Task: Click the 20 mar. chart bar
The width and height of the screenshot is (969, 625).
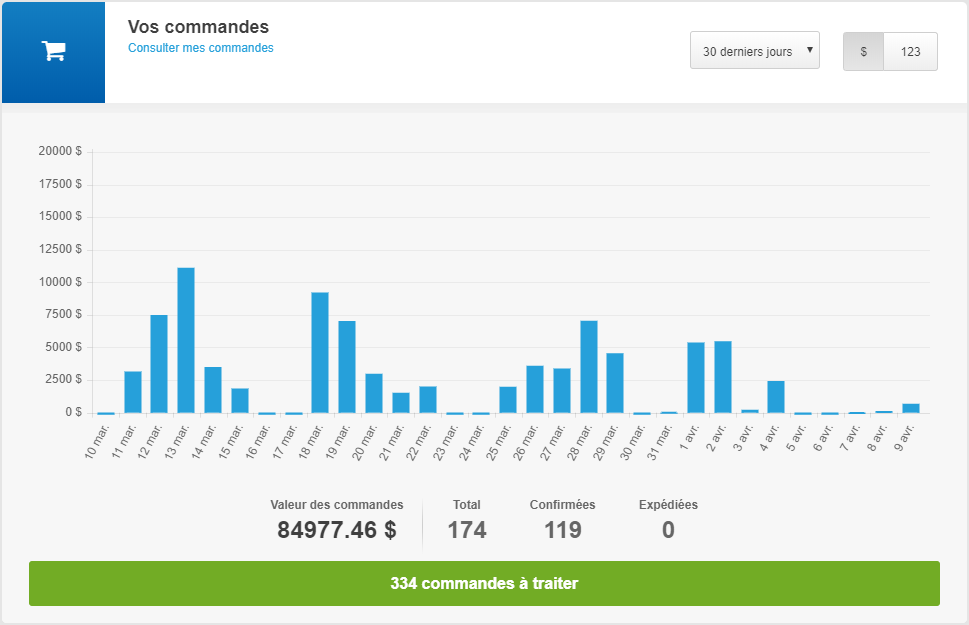Action: (374, 393)
